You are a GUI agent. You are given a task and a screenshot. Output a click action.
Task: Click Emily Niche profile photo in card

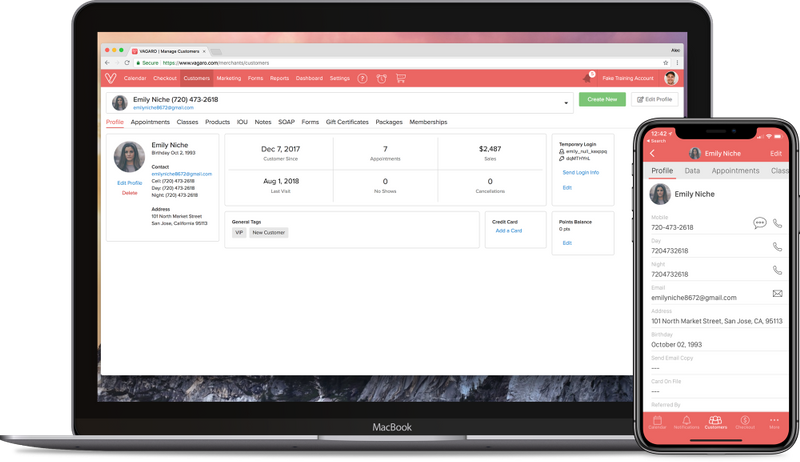[x=129, y=157]
